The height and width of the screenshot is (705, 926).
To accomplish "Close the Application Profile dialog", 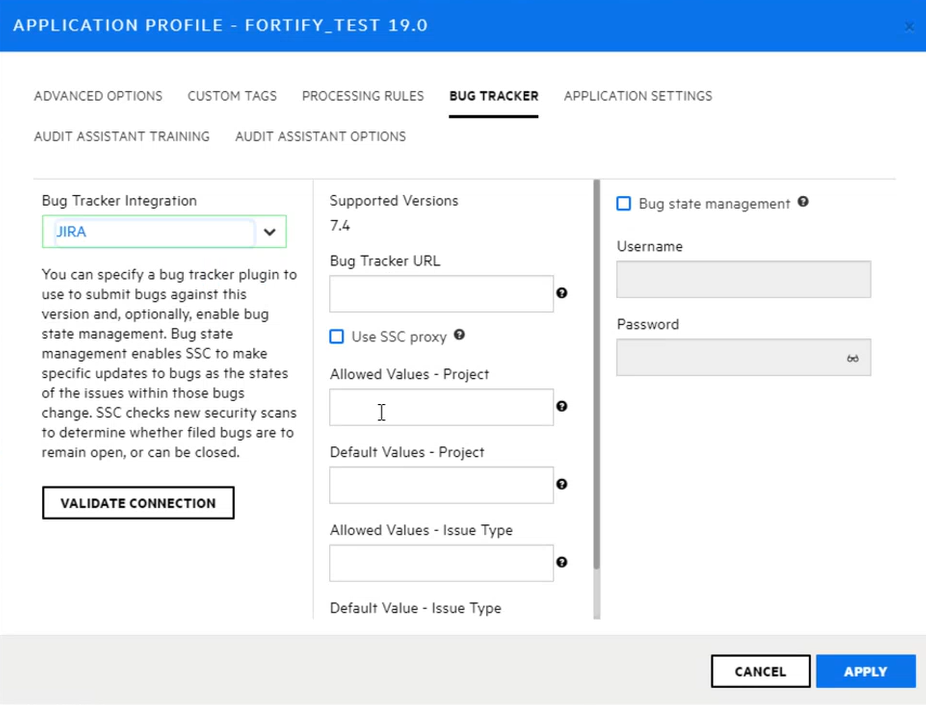I will coord(908,26).
